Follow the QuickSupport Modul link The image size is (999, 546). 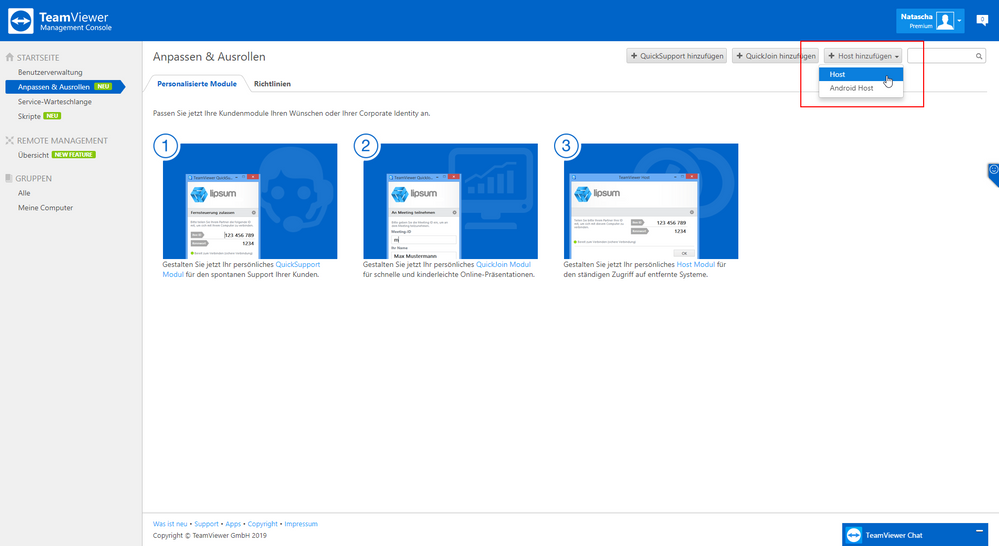pos(298,264)
